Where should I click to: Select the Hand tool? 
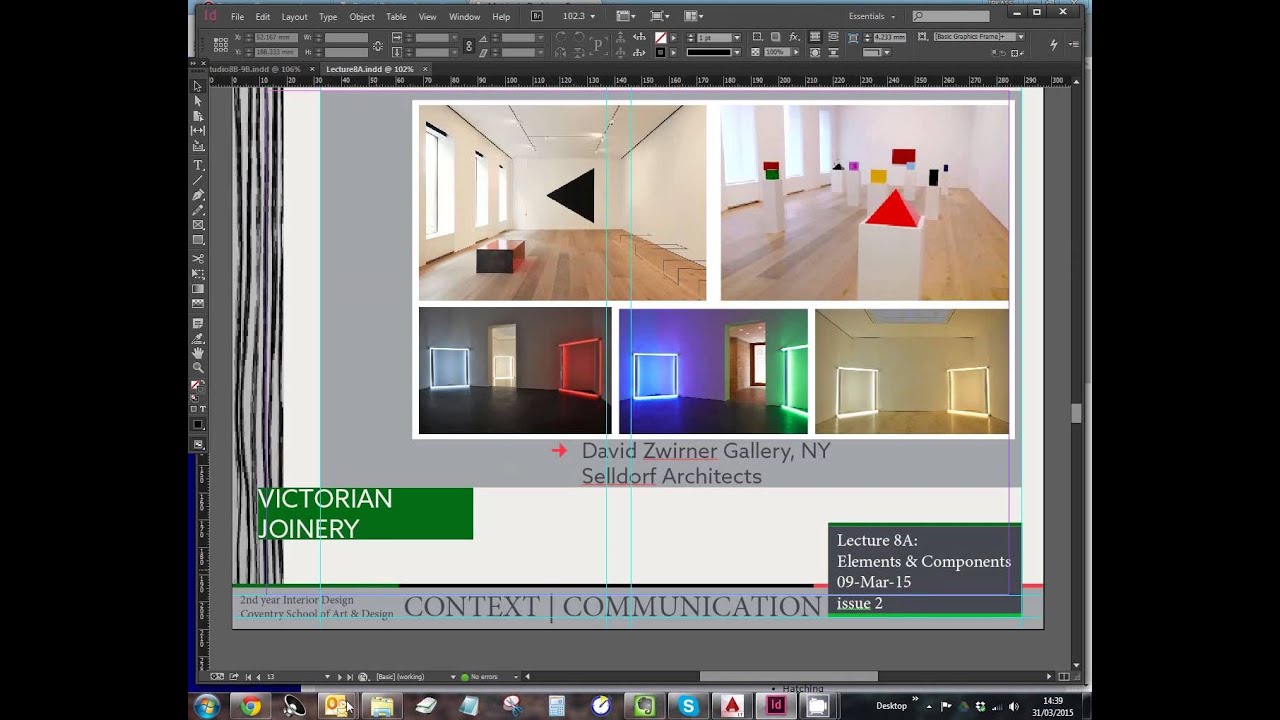(x=198, y=353)
